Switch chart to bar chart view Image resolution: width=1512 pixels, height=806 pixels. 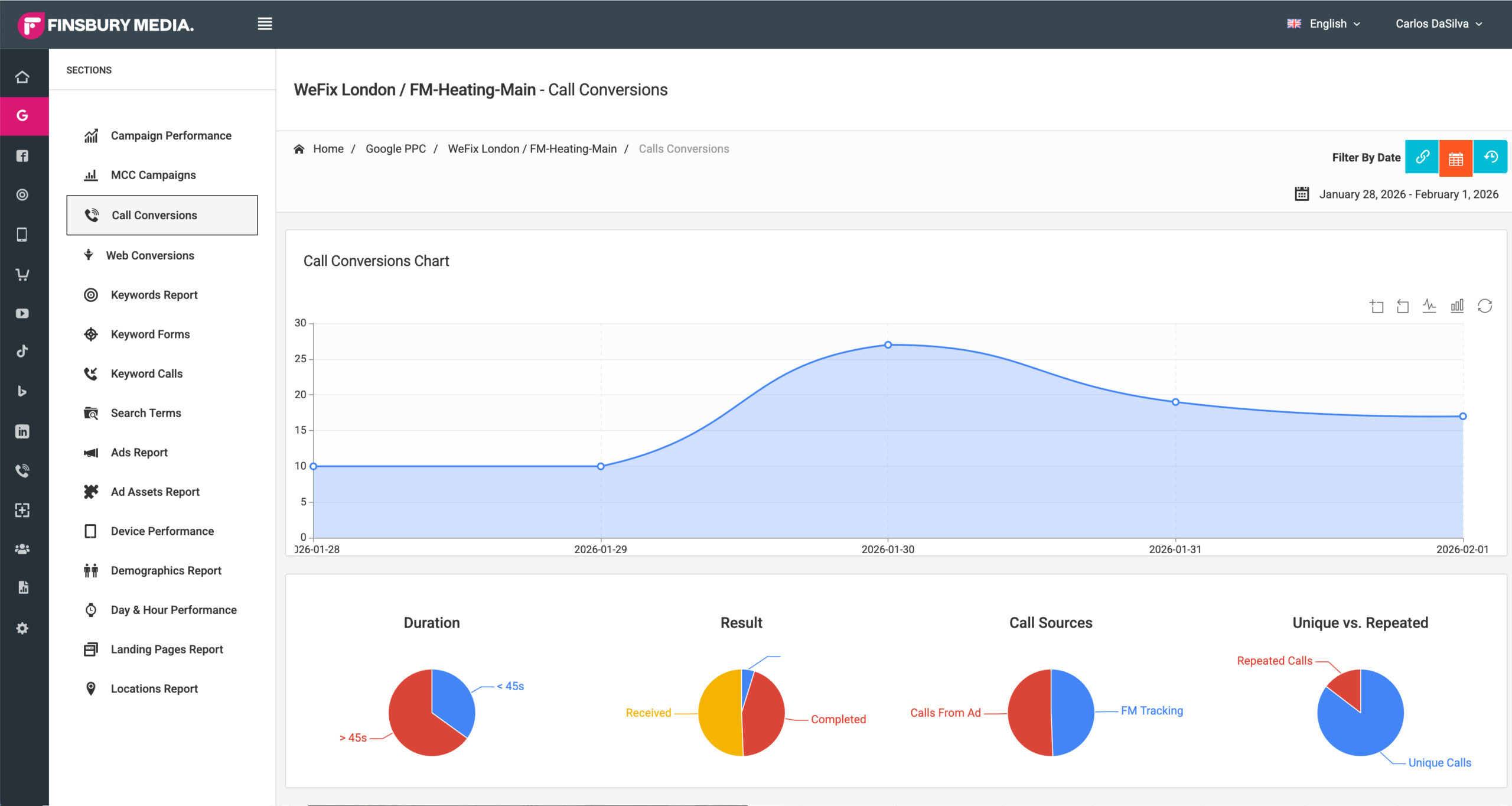(x=1457, y=306)
